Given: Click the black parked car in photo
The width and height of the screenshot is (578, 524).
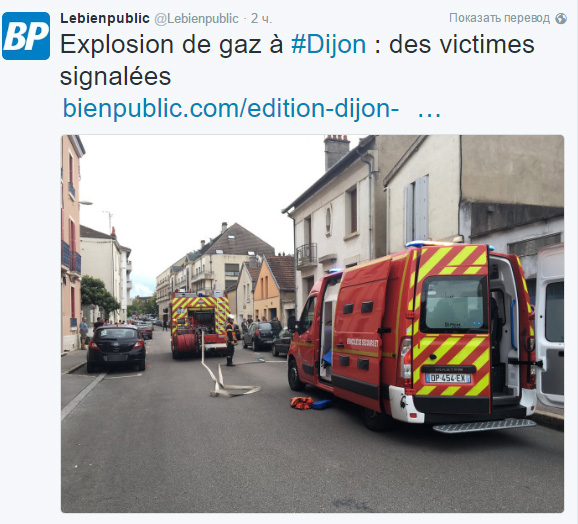Looking at the screenshot, I should (x=116, y=348).
